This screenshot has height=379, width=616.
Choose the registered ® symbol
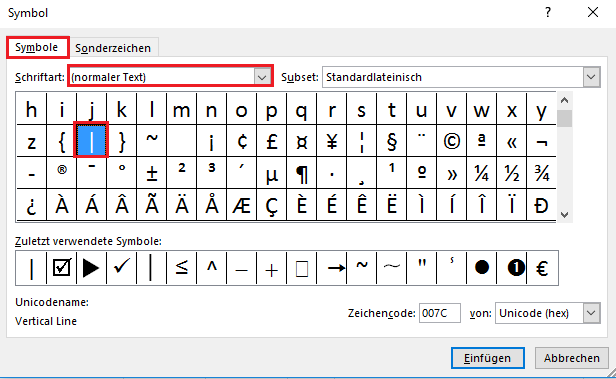click(x=62, y=173)
